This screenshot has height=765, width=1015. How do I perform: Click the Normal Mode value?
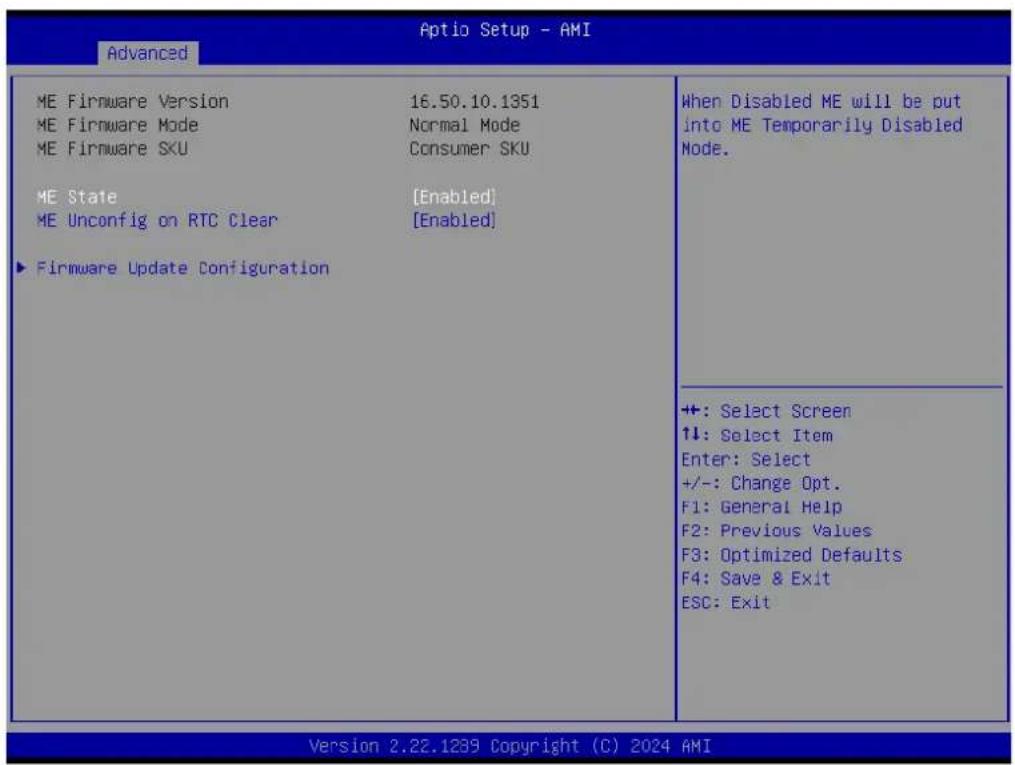point(465,125)
